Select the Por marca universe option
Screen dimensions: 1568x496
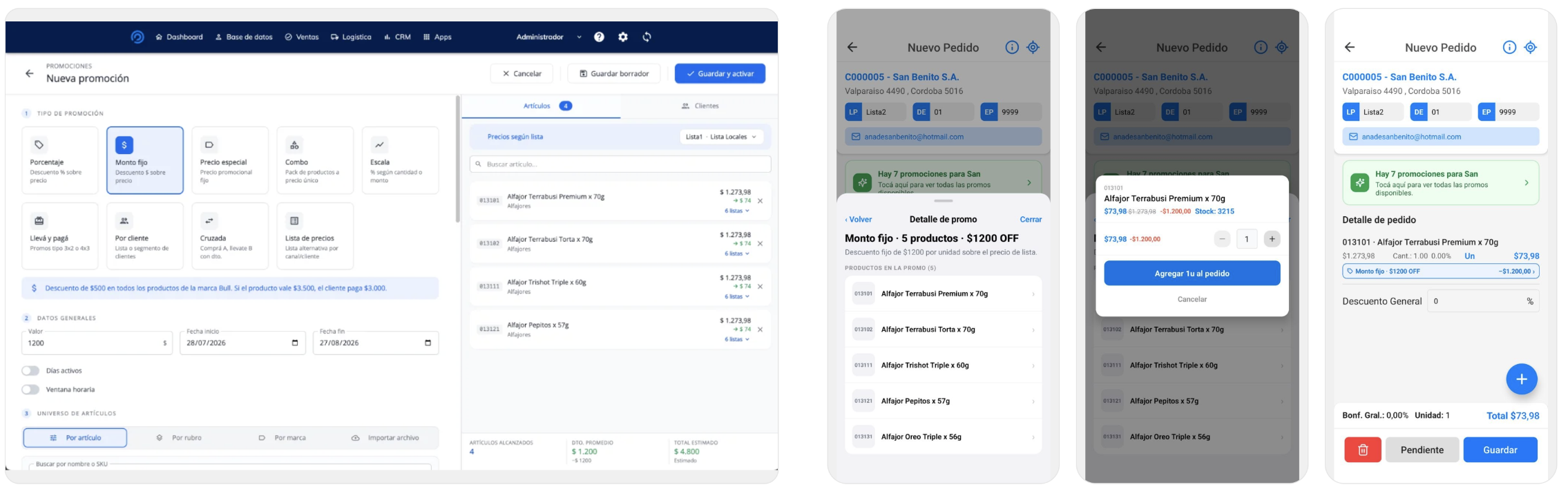(282, 438)
